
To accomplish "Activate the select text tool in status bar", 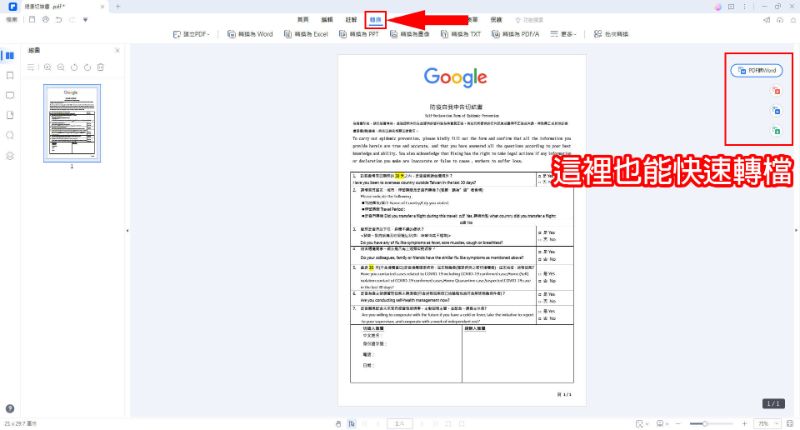I will pyautogui.click(x=352, y=424).
